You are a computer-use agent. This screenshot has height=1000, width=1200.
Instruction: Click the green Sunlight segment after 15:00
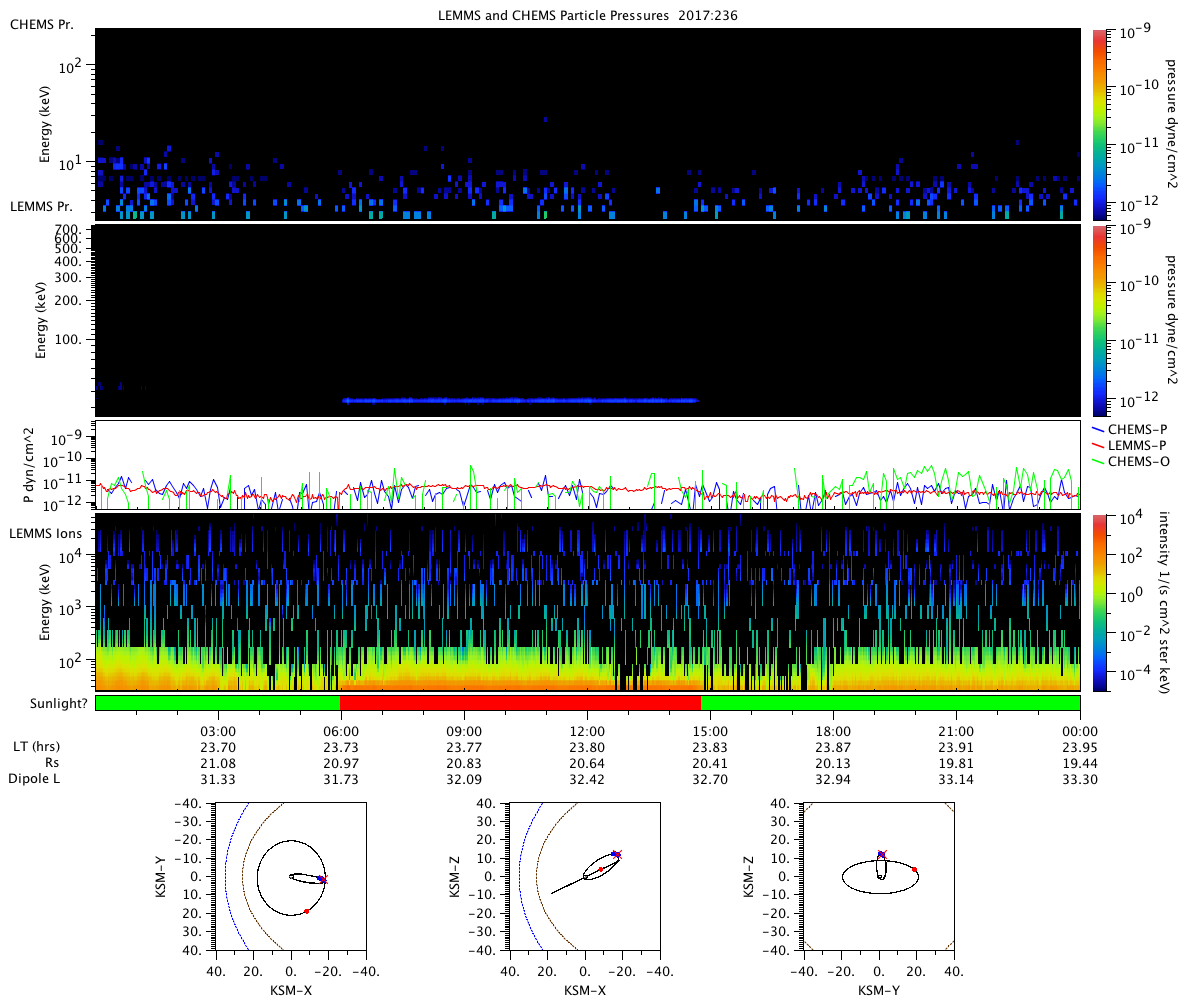point(890,703)
